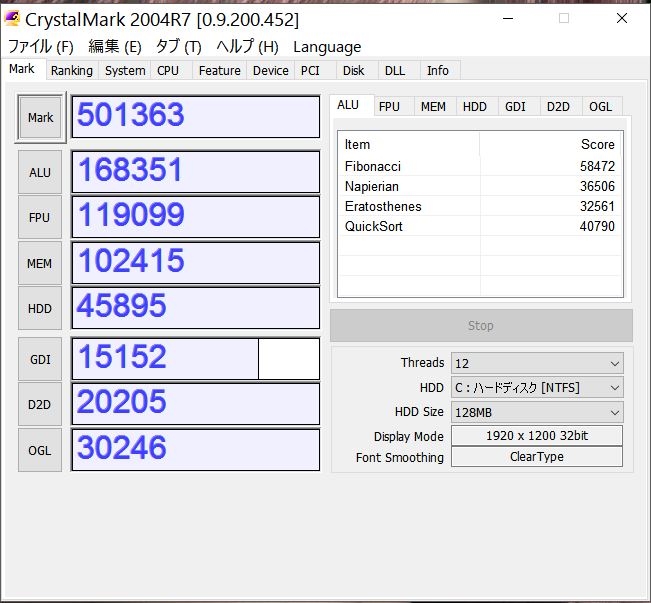
Task: Select the HDD results tab
Action: 475,107
